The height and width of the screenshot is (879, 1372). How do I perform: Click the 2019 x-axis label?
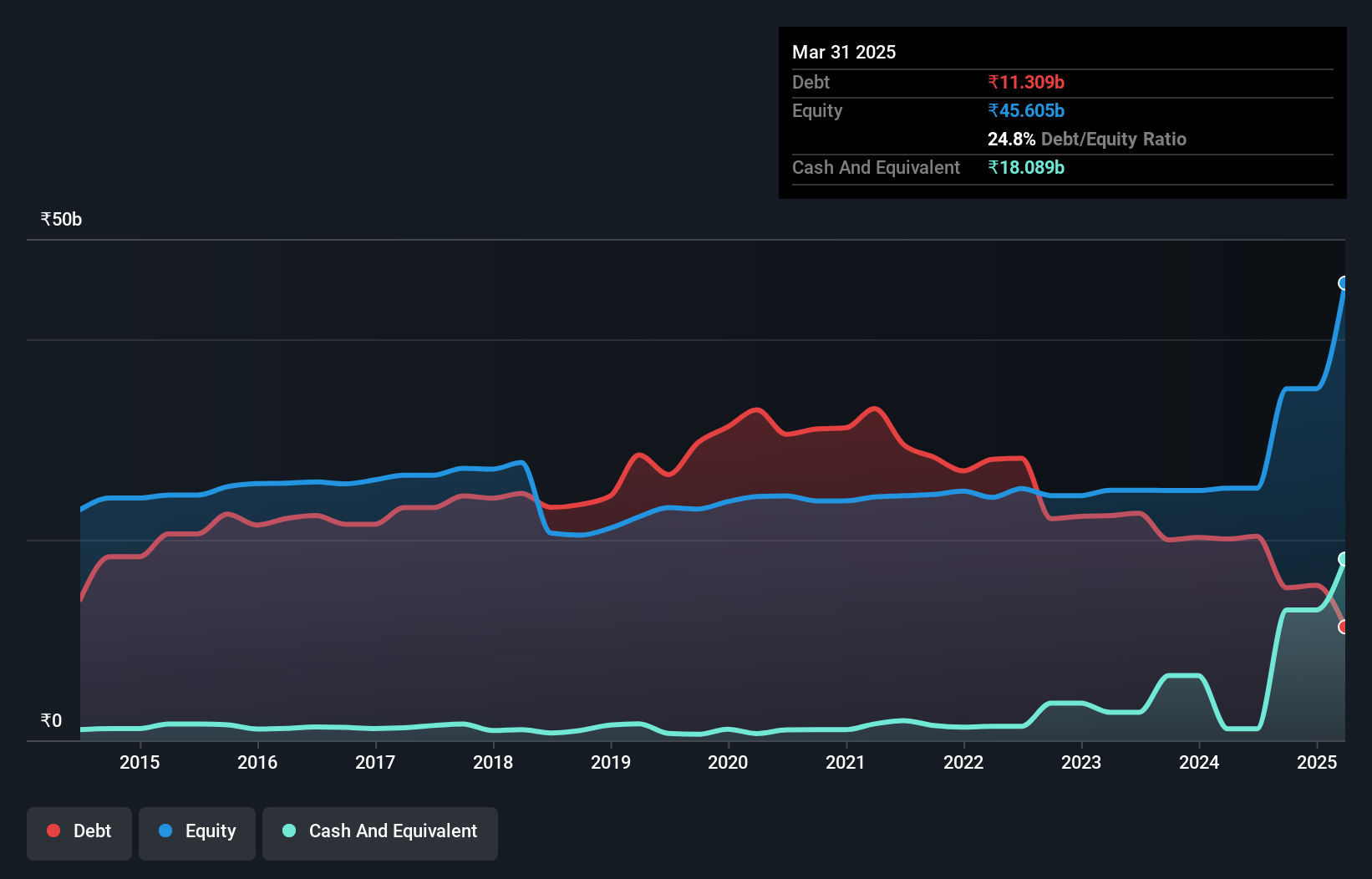coord(611,762)
